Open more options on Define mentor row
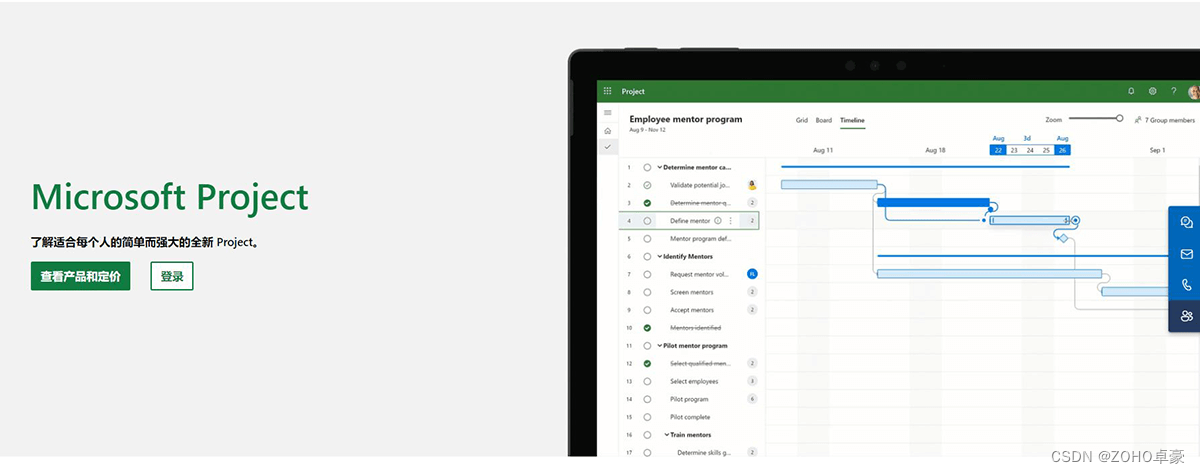 731,221
